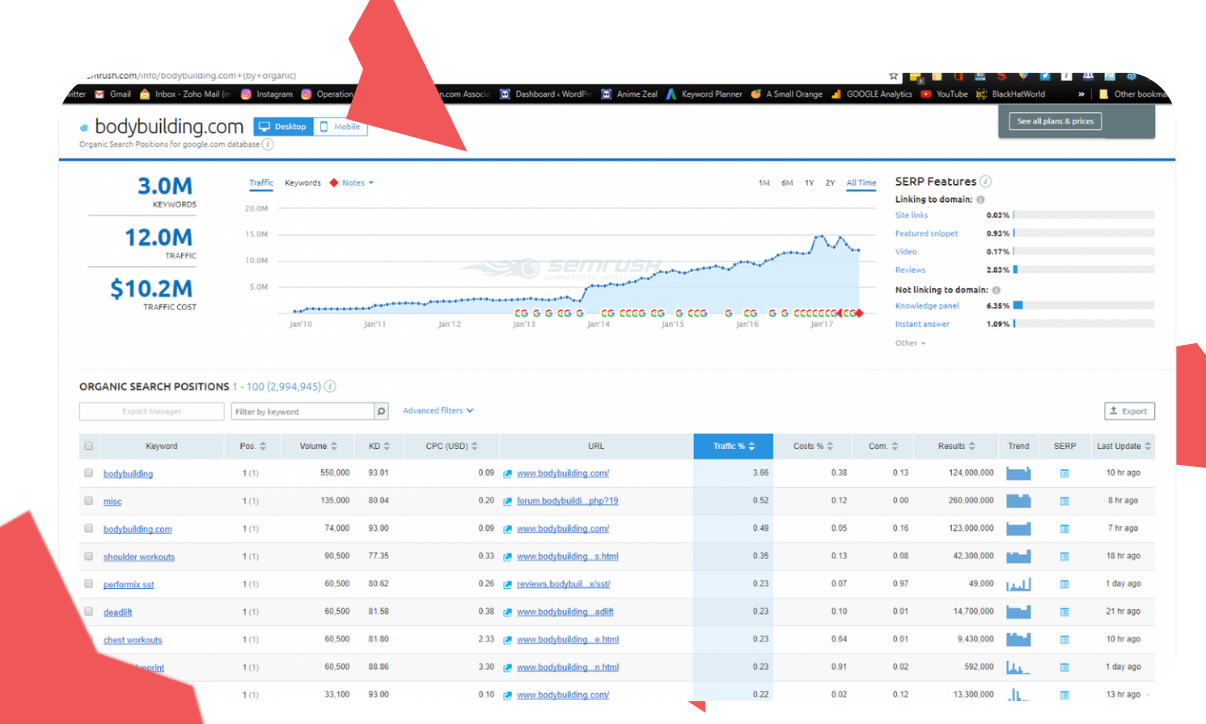Click the trend thumbnail for performix sst

1018,584
